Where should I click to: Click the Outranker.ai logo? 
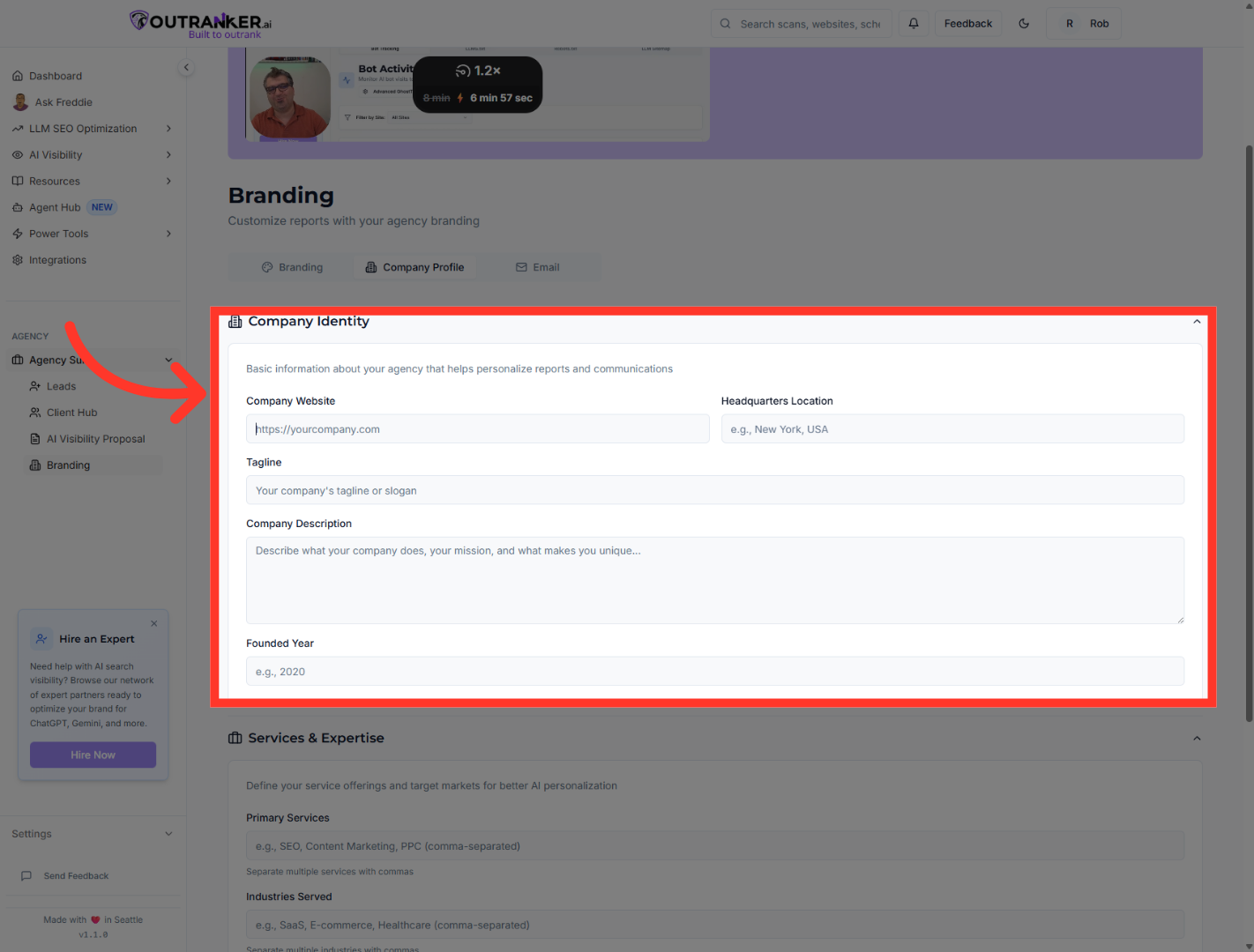tap(198, 23)
